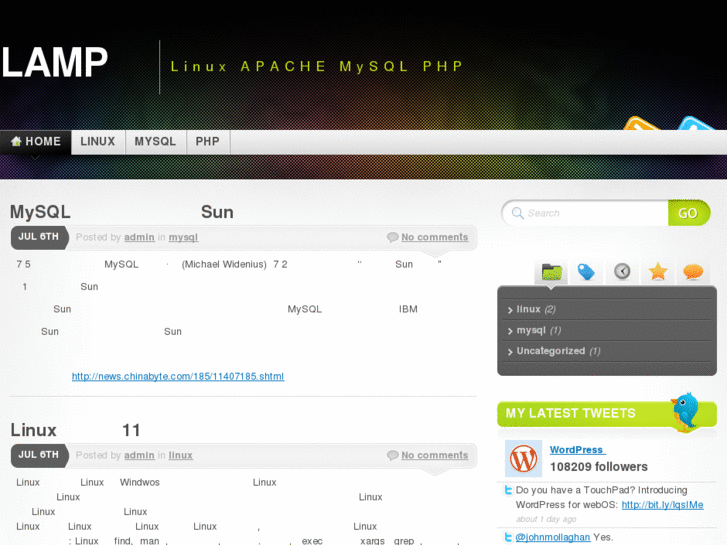Expand the arrow beside Uncategorized category
The width and height of the screenshot is (727, 545).
click(510, 352)
